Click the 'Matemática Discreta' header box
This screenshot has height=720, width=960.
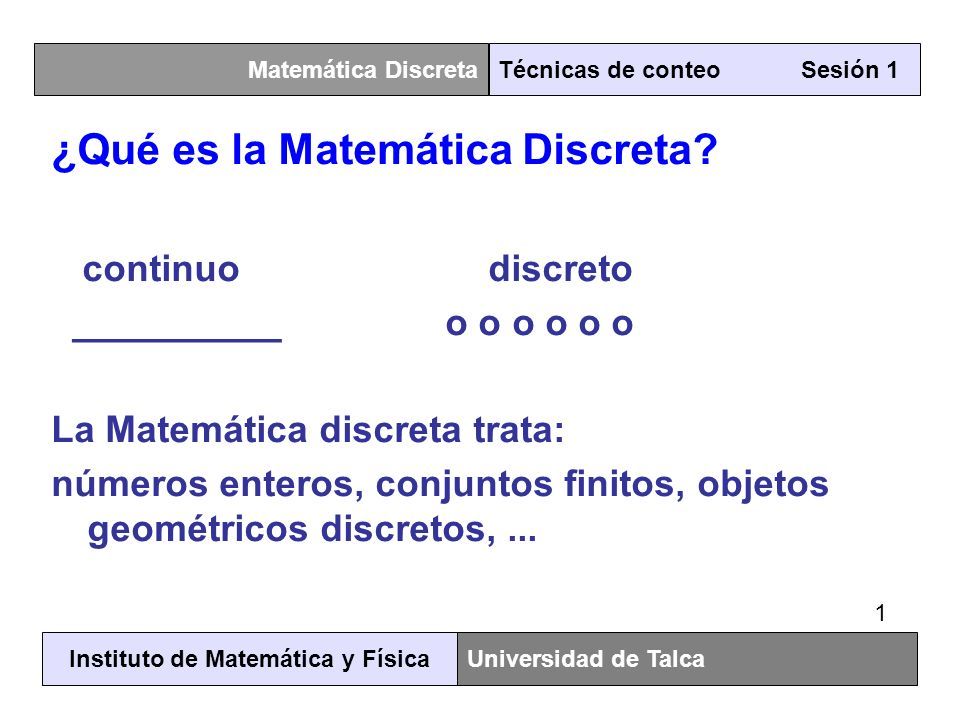261,69
